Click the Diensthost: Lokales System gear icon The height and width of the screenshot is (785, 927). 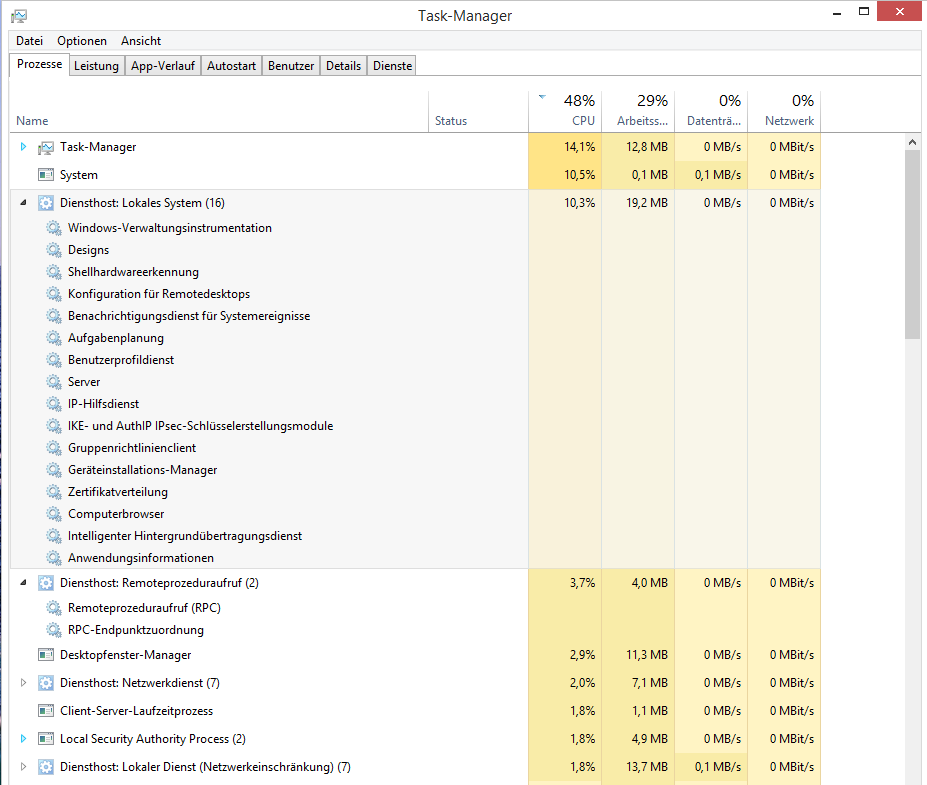pos(46,203)
